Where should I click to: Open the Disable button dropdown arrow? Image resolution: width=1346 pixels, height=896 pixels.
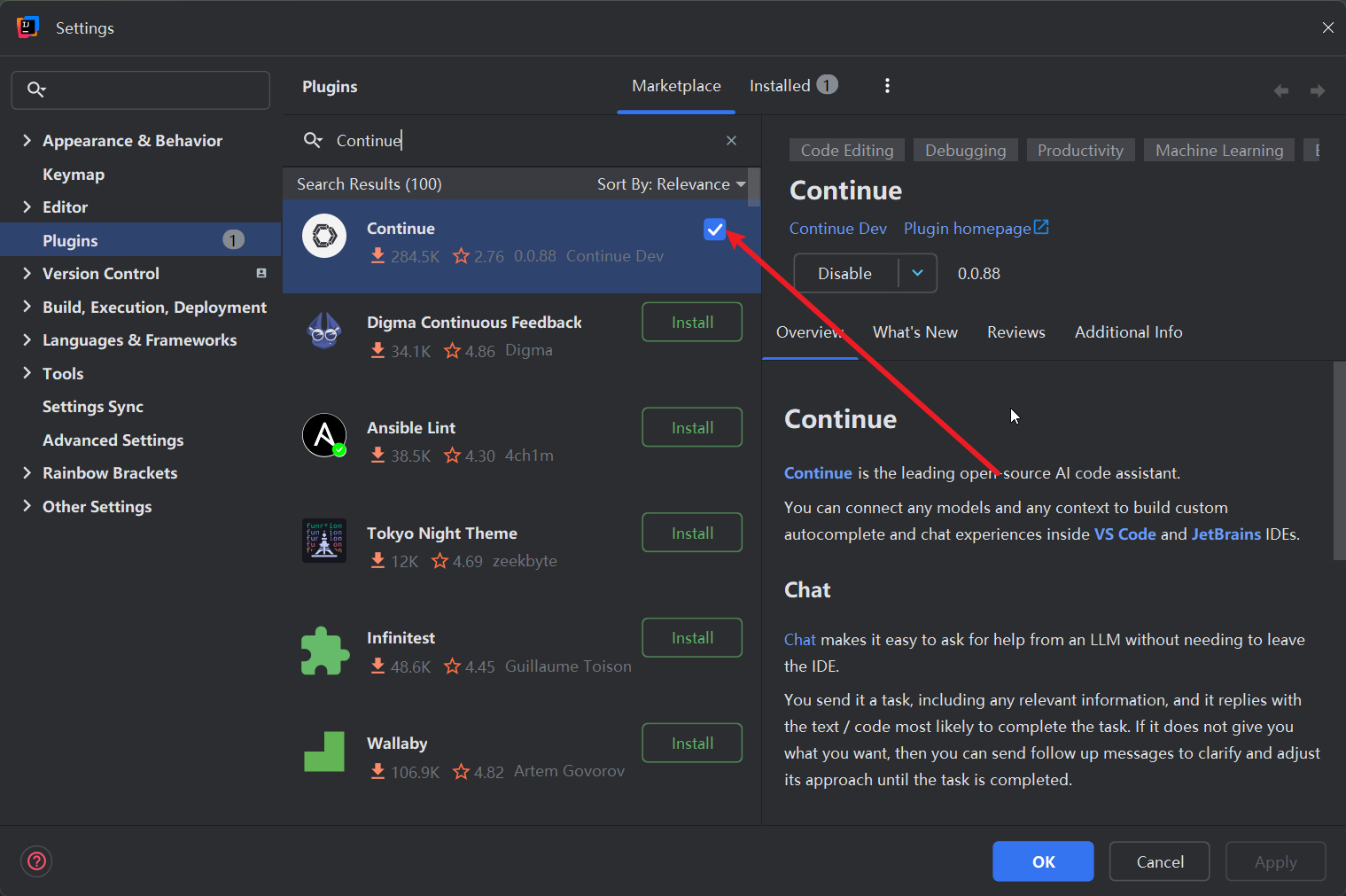tap(918, 273)
